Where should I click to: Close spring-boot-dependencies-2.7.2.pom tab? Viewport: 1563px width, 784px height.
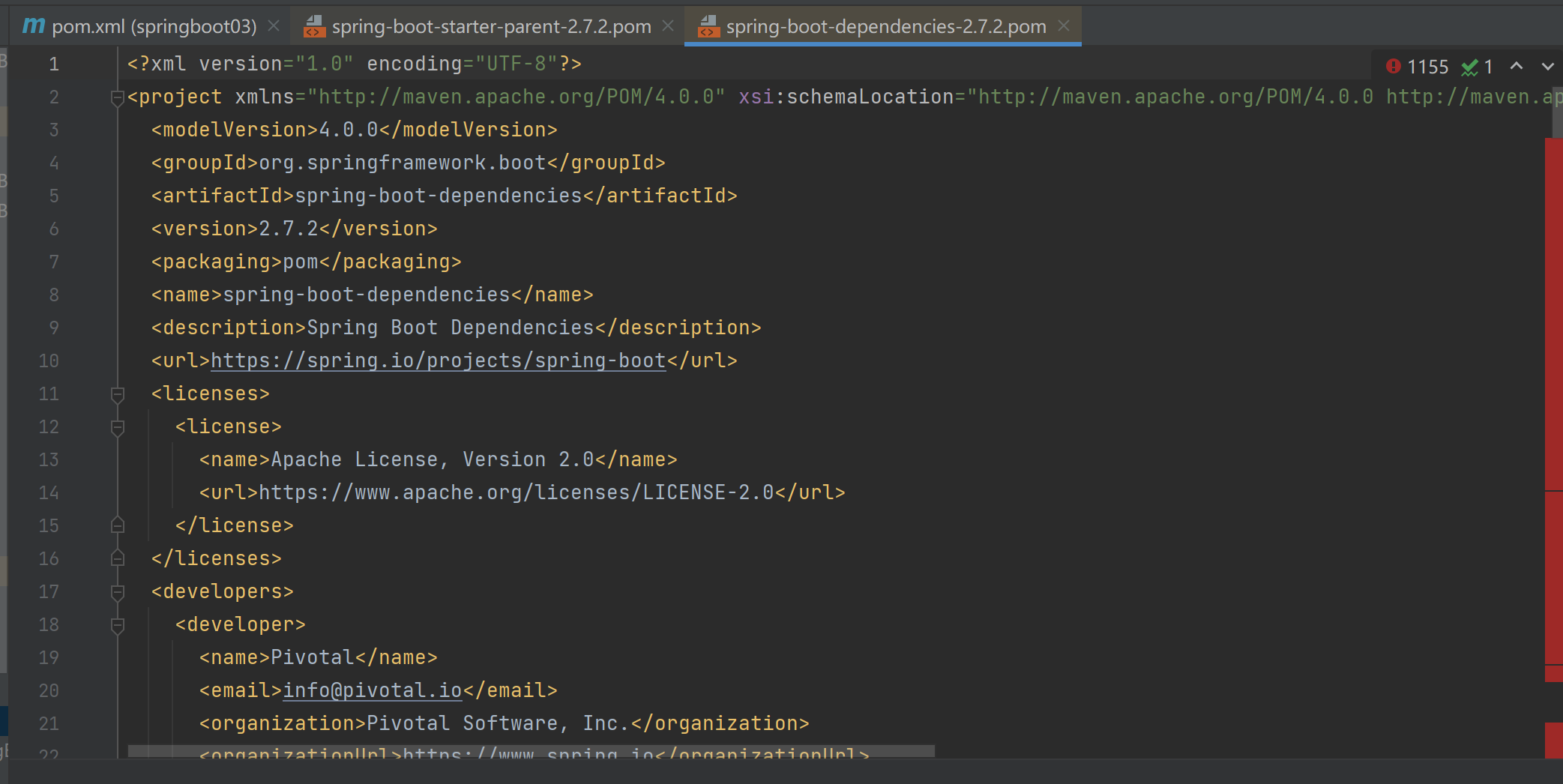coord(1064,26)
